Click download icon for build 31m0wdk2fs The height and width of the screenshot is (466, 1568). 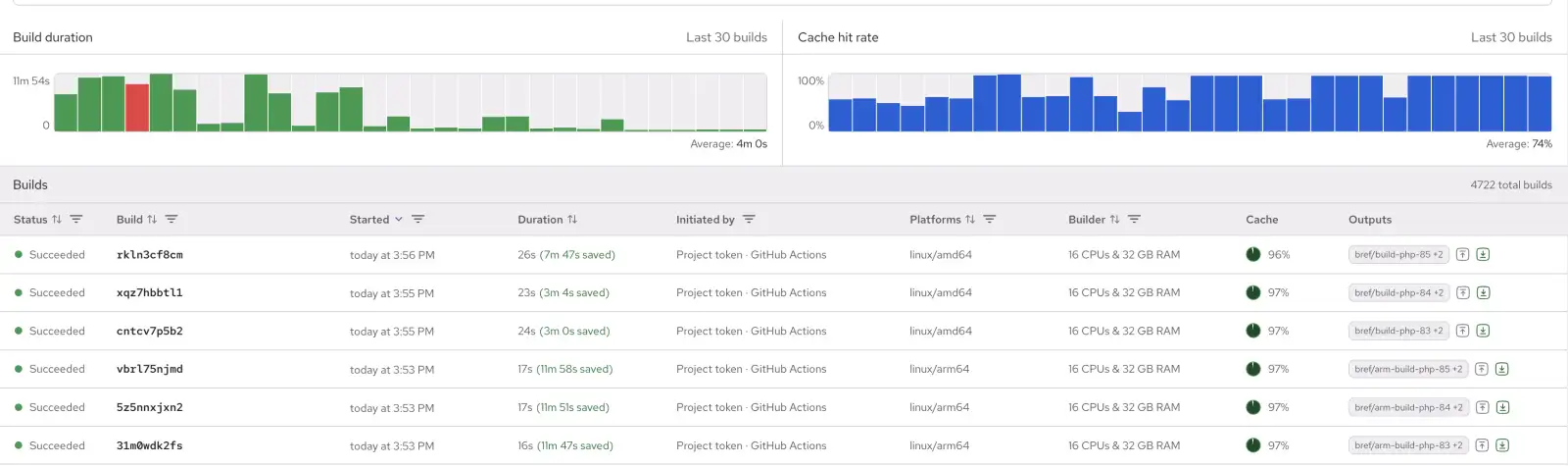tap(1502, 445)
